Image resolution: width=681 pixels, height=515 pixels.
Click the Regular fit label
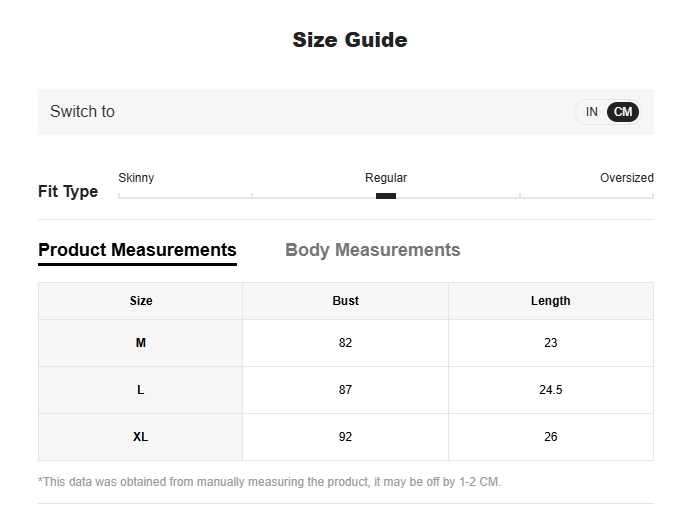click(x=386, y=178)
